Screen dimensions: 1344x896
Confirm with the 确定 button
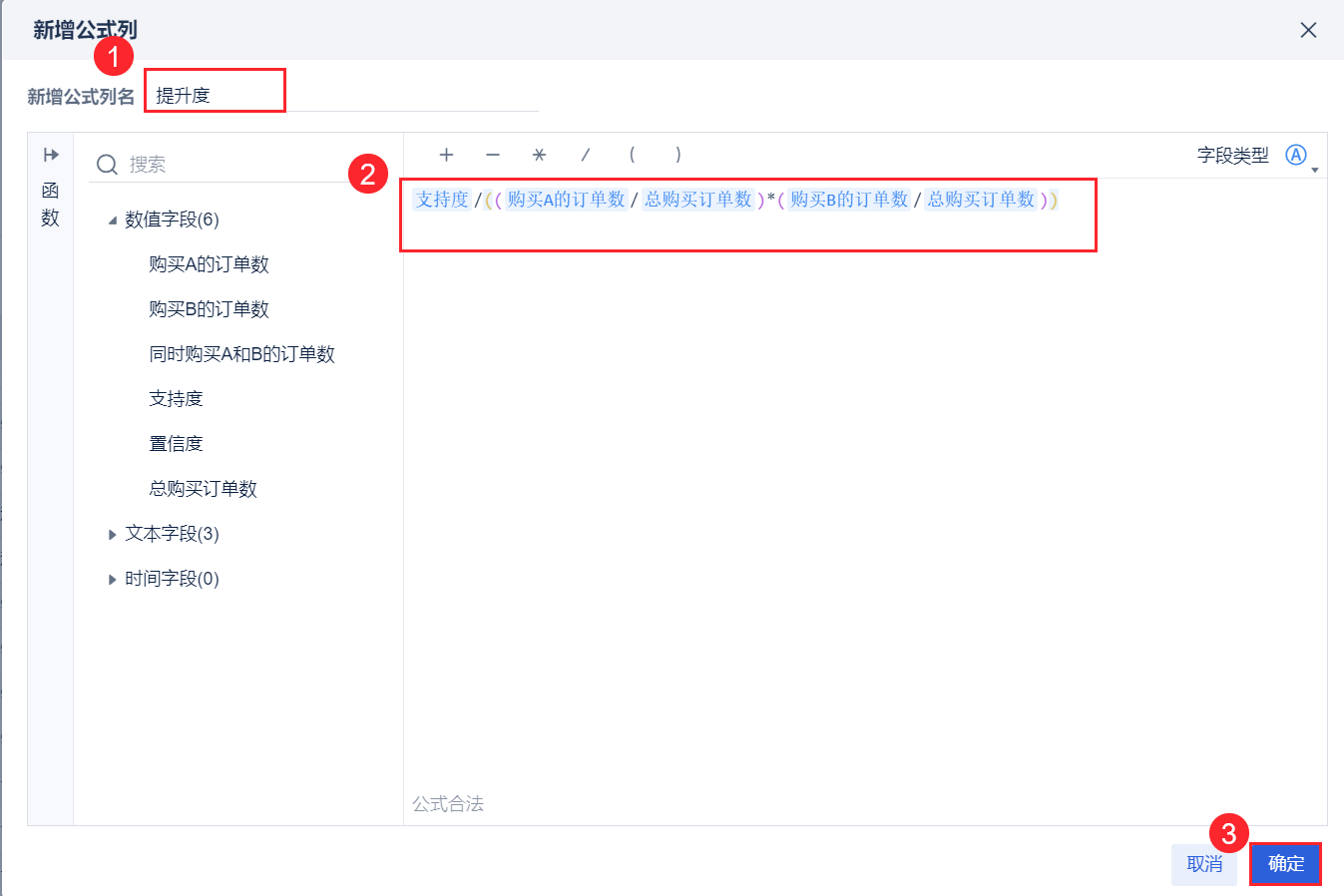point(1286,864)
